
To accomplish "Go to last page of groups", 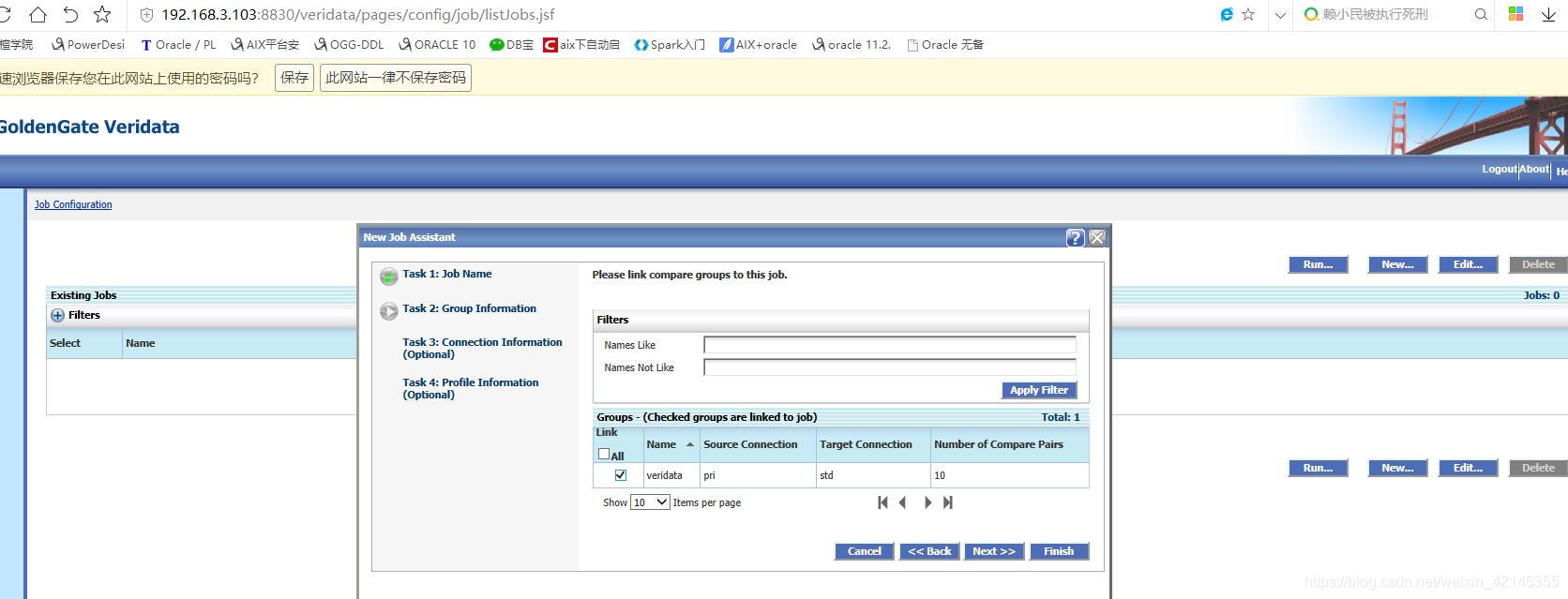I will pyautogui.click(x=948, y=502).
